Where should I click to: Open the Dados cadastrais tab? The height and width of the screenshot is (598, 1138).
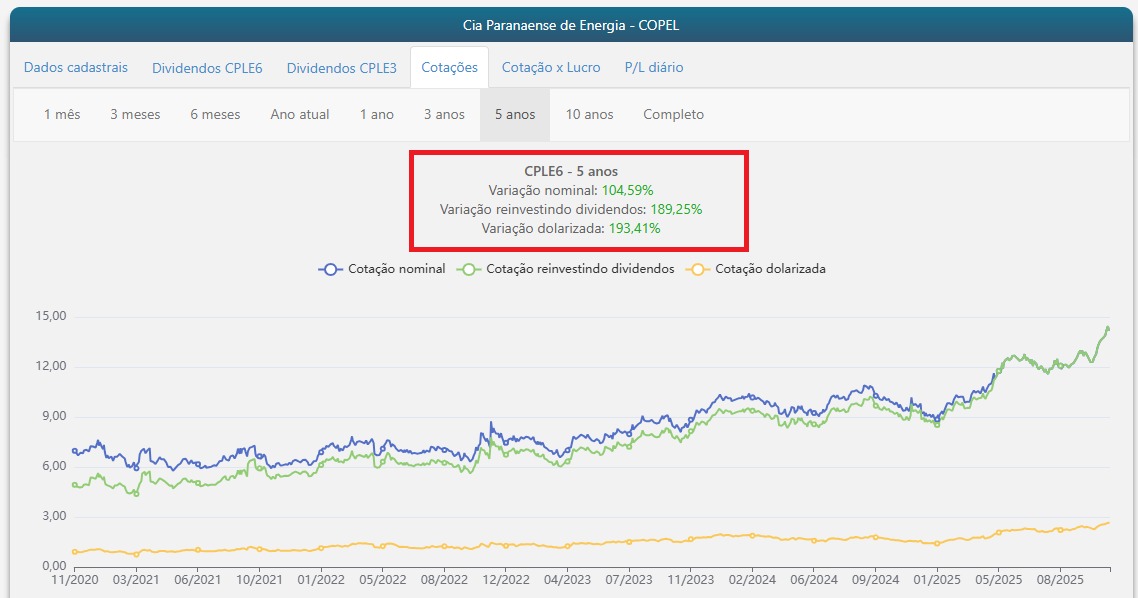(x=76, y=68)
